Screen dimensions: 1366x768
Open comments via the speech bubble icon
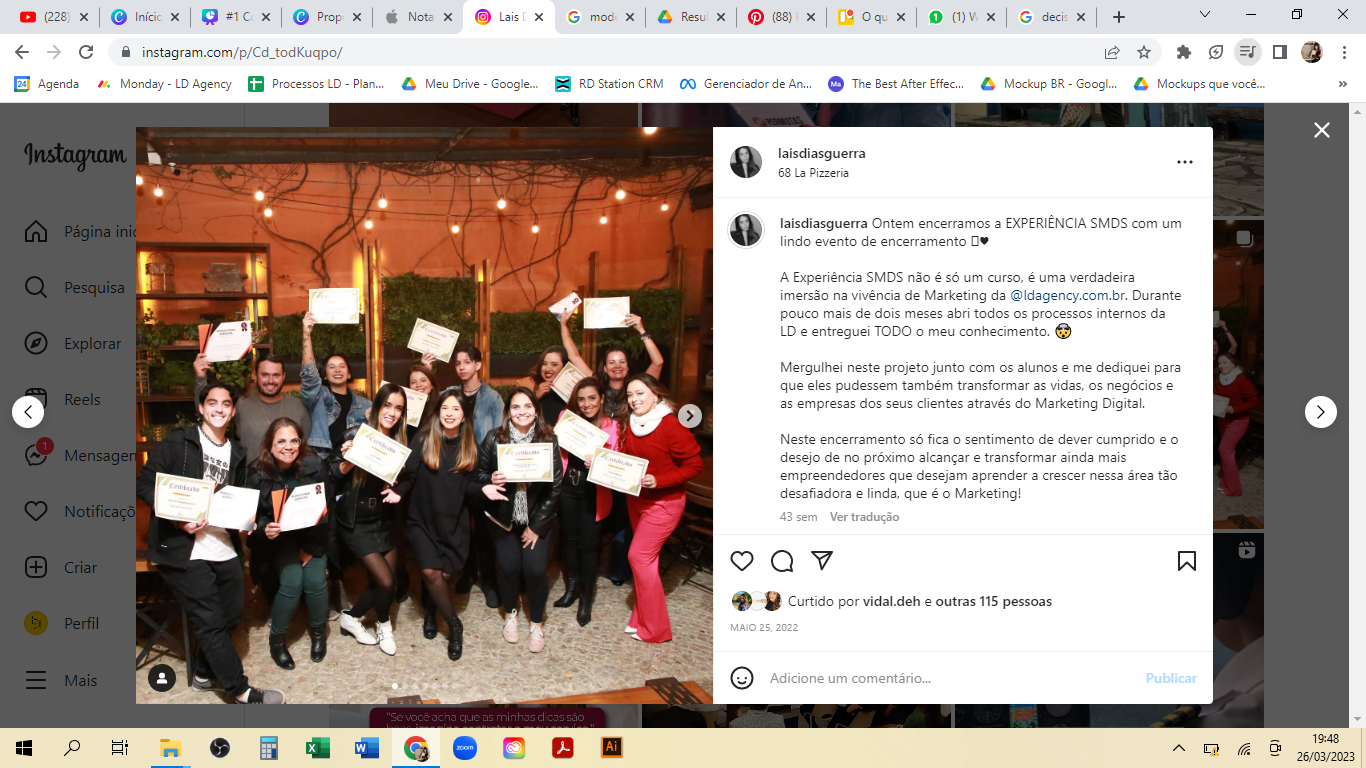(x=782, y=561)
